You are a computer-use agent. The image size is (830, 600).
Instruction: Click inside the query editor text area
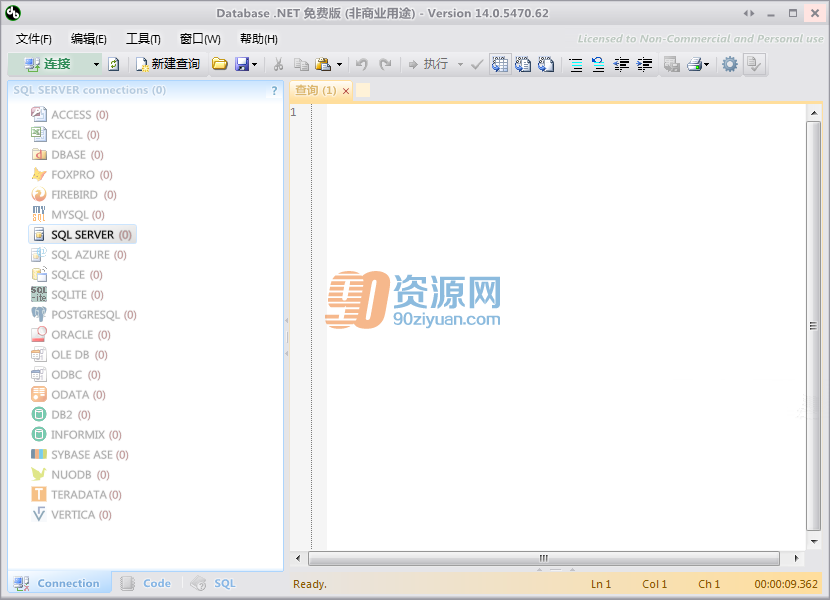pyautogui.click(x=565, y=327)
